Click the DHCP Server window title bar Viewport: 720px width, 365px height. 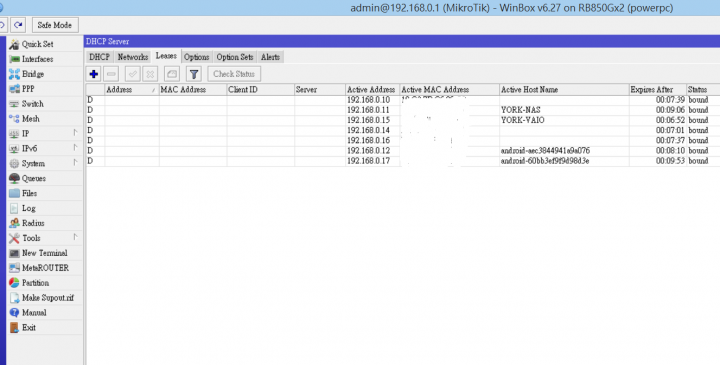pyautogui.click(x=402, y=41)
